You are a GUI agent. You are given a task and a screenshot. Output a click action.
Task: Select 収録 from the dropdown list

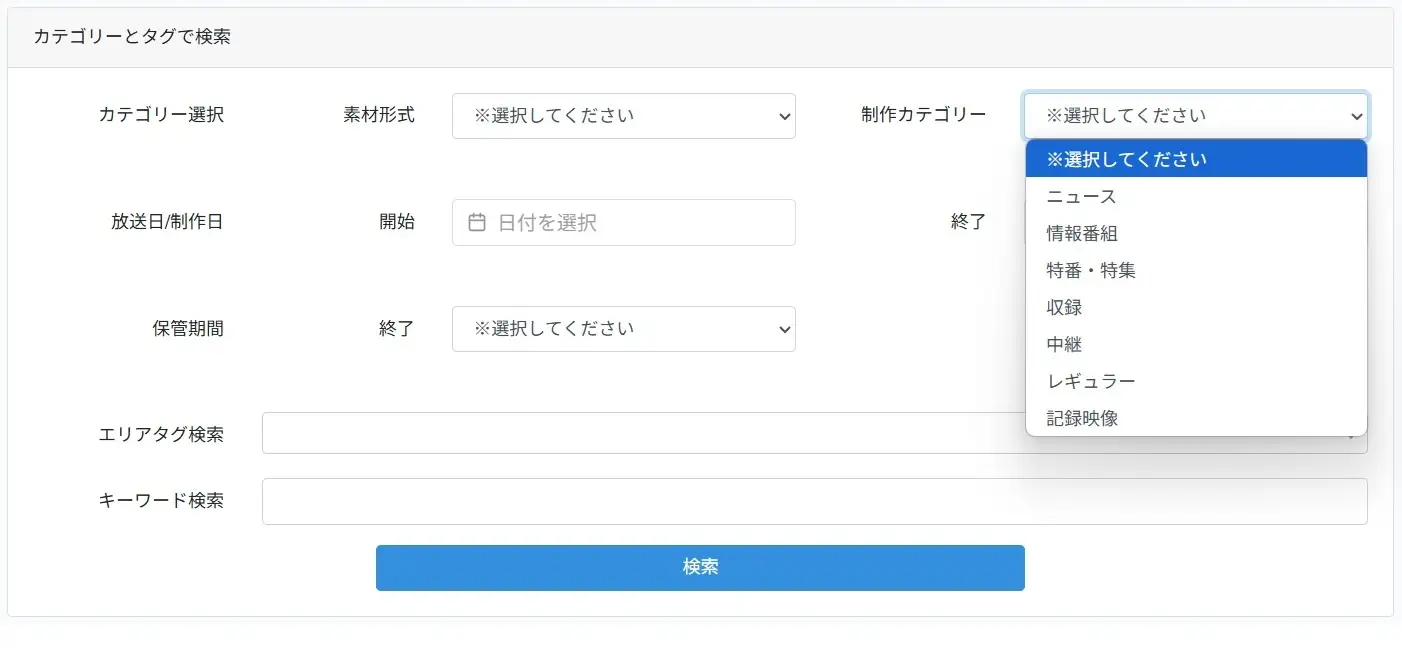pyautogui.click(x=1064, y=307)
